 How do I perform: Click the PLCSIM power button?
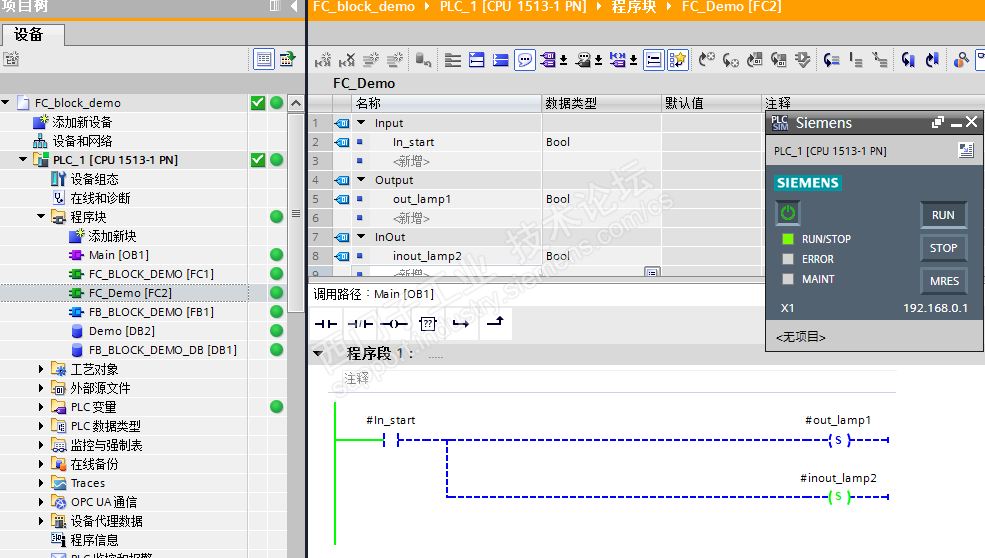(x=788, y=212)
